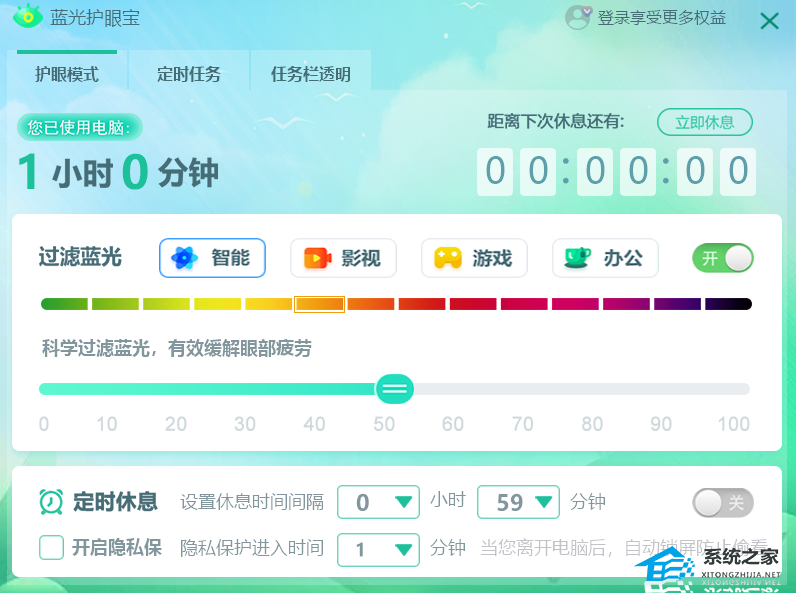
Task: Check the 开启隐私保 privacy checkbox
Action: 51,548
